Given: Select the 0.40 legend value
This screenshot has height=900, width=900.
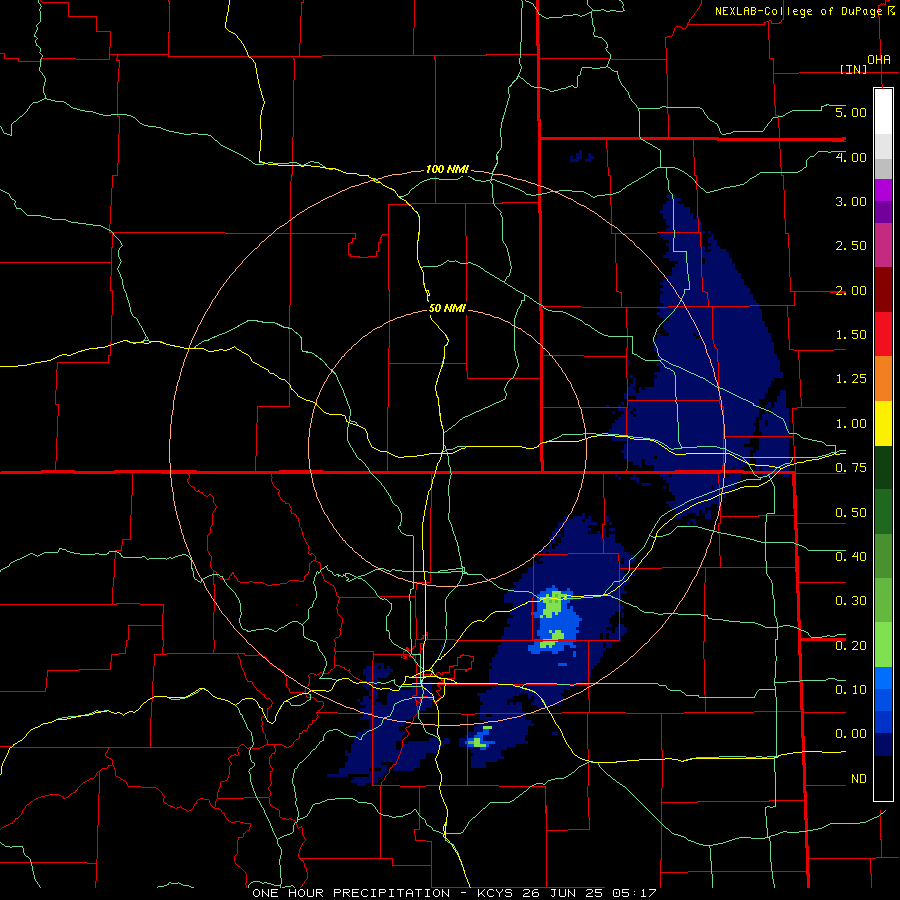Looking at the screenshot, I should pyautogui.click(x=851, y=557).
